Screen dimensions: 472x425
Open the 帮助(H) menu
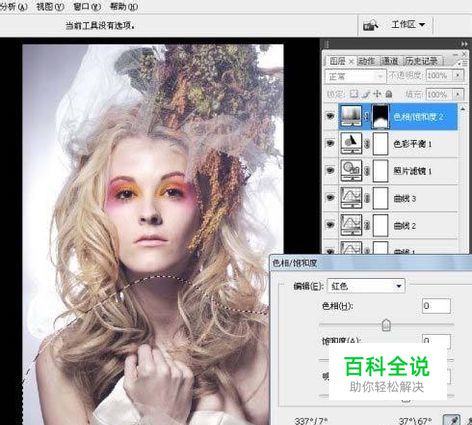[124, 6]
